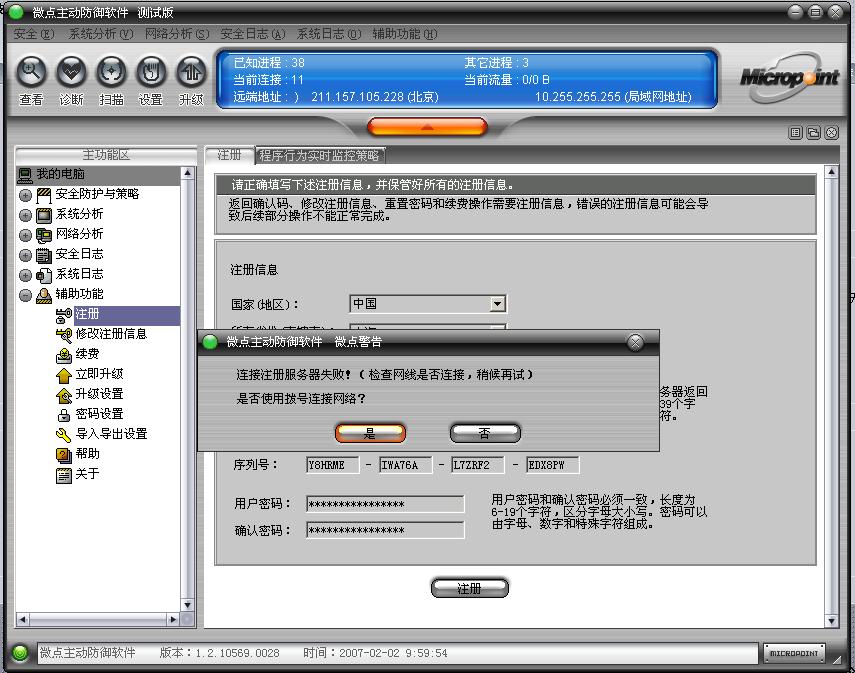This screenshot has height=673, width=855.
Task: Click the sidebar scroll-right arrow
Action: point(173,620)
